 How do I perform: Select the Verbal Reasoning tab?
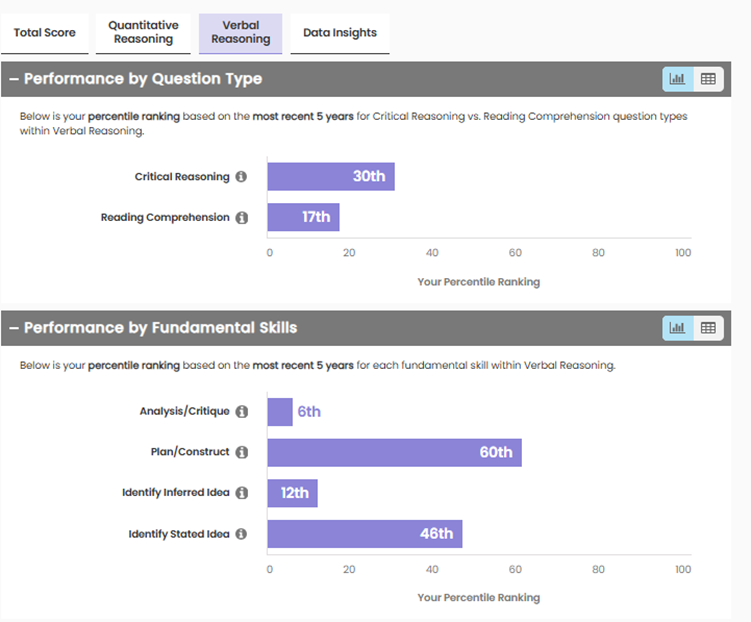[x=240, y=33]
